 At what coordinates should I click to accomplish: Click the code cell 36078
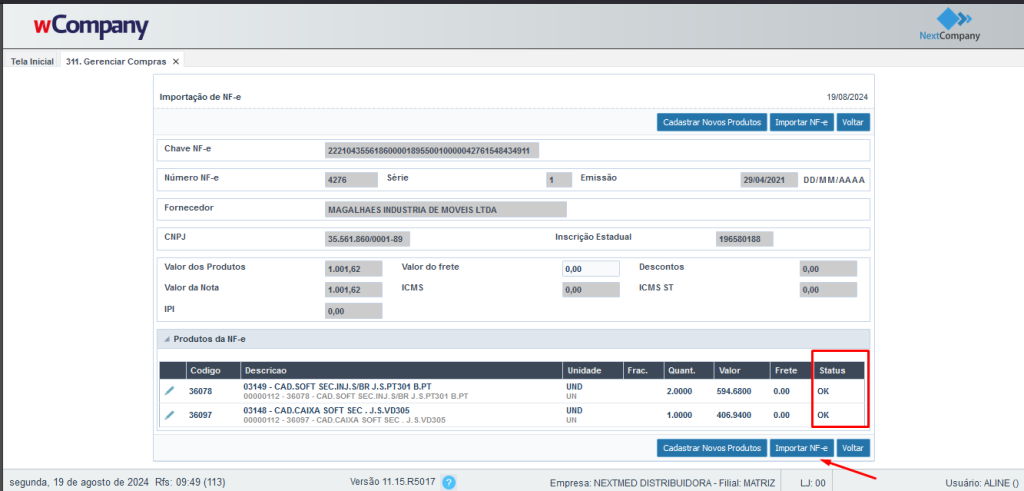[201, 391]
